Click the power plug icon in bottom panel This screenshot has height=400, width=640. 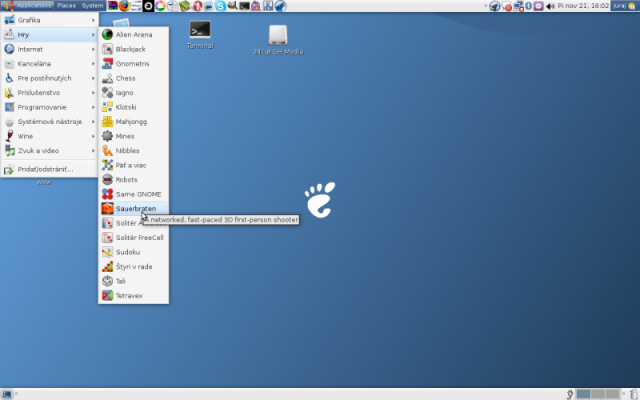pyautogui.click(x=570, y=394)
